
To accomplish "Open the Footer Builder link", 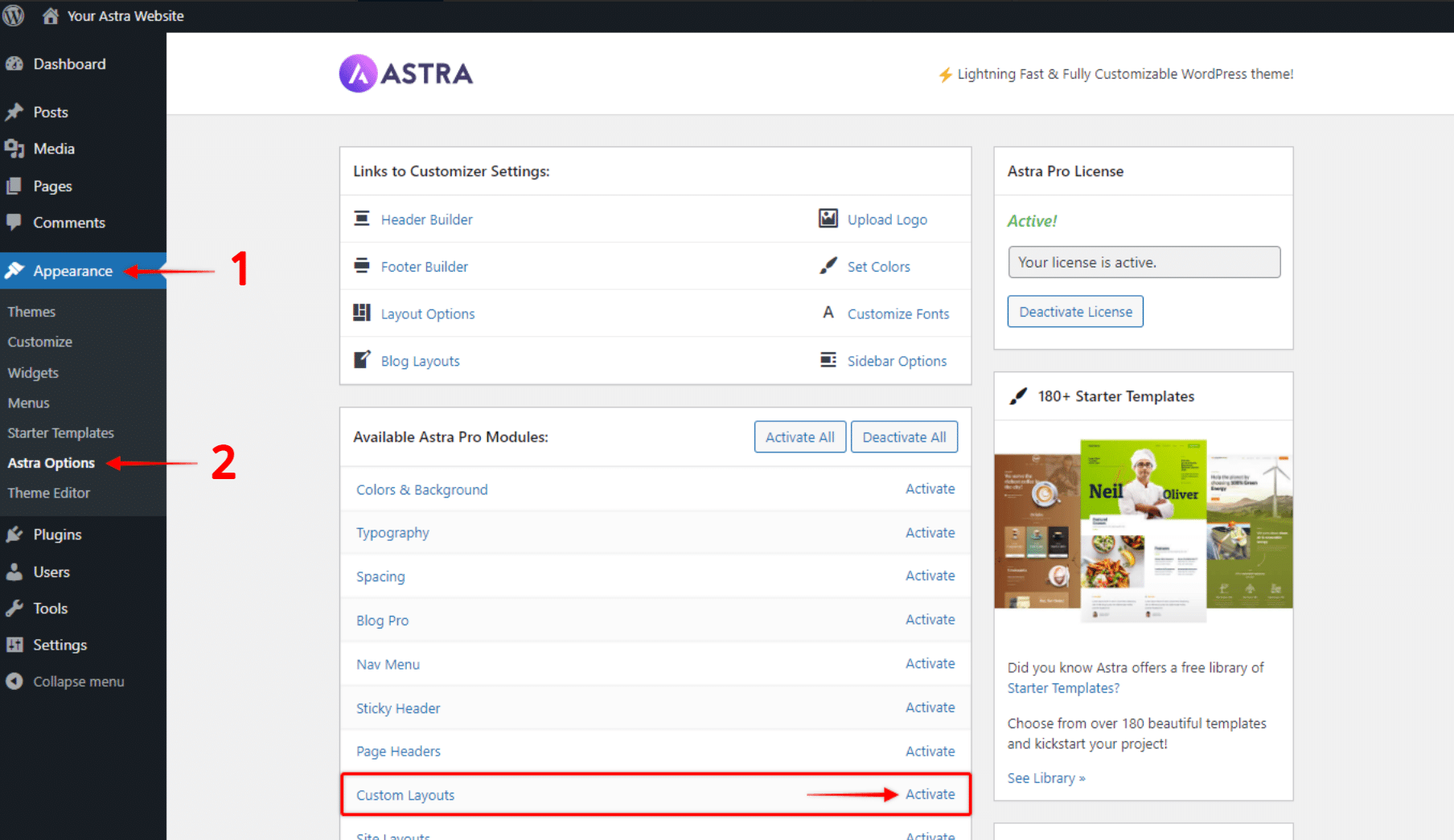I will click(x=425, y=267).
